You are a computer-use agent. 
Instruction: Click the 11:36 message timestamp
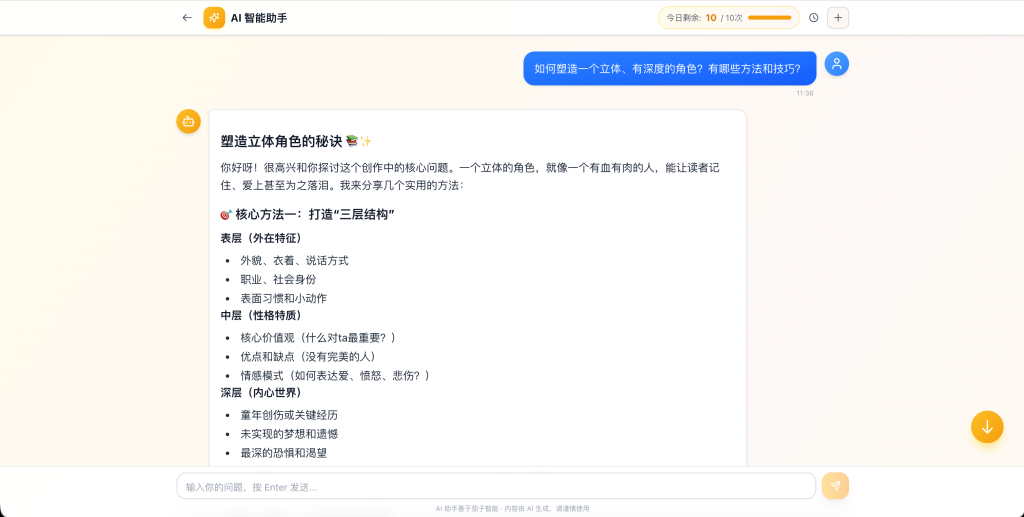805,93
